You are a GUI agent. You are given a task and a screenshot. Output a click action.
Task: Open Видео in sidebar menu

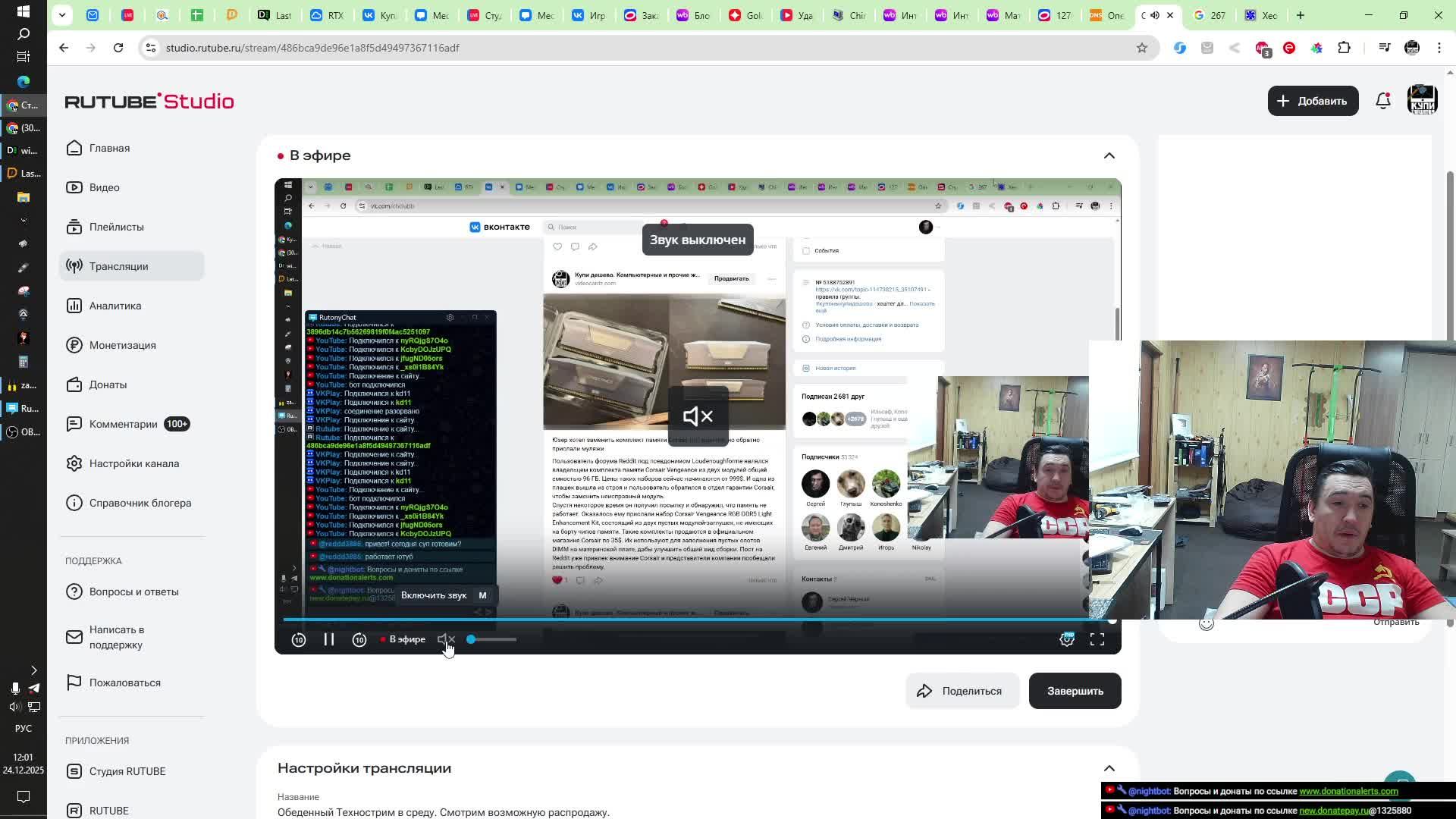tap(104, 187)
